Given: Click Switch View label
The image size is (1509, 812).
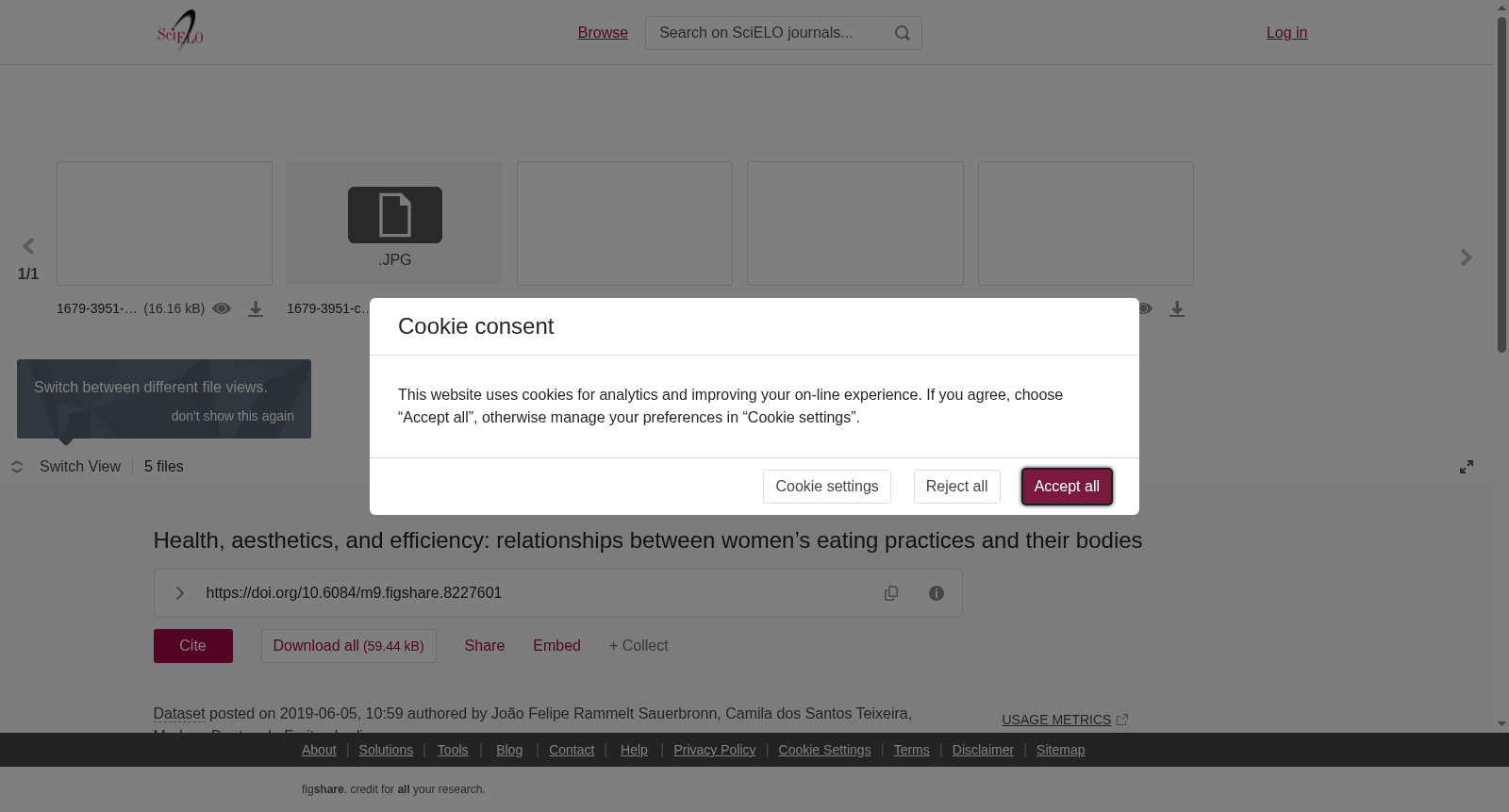Looking at the screenshot, I should coord(80,467).
